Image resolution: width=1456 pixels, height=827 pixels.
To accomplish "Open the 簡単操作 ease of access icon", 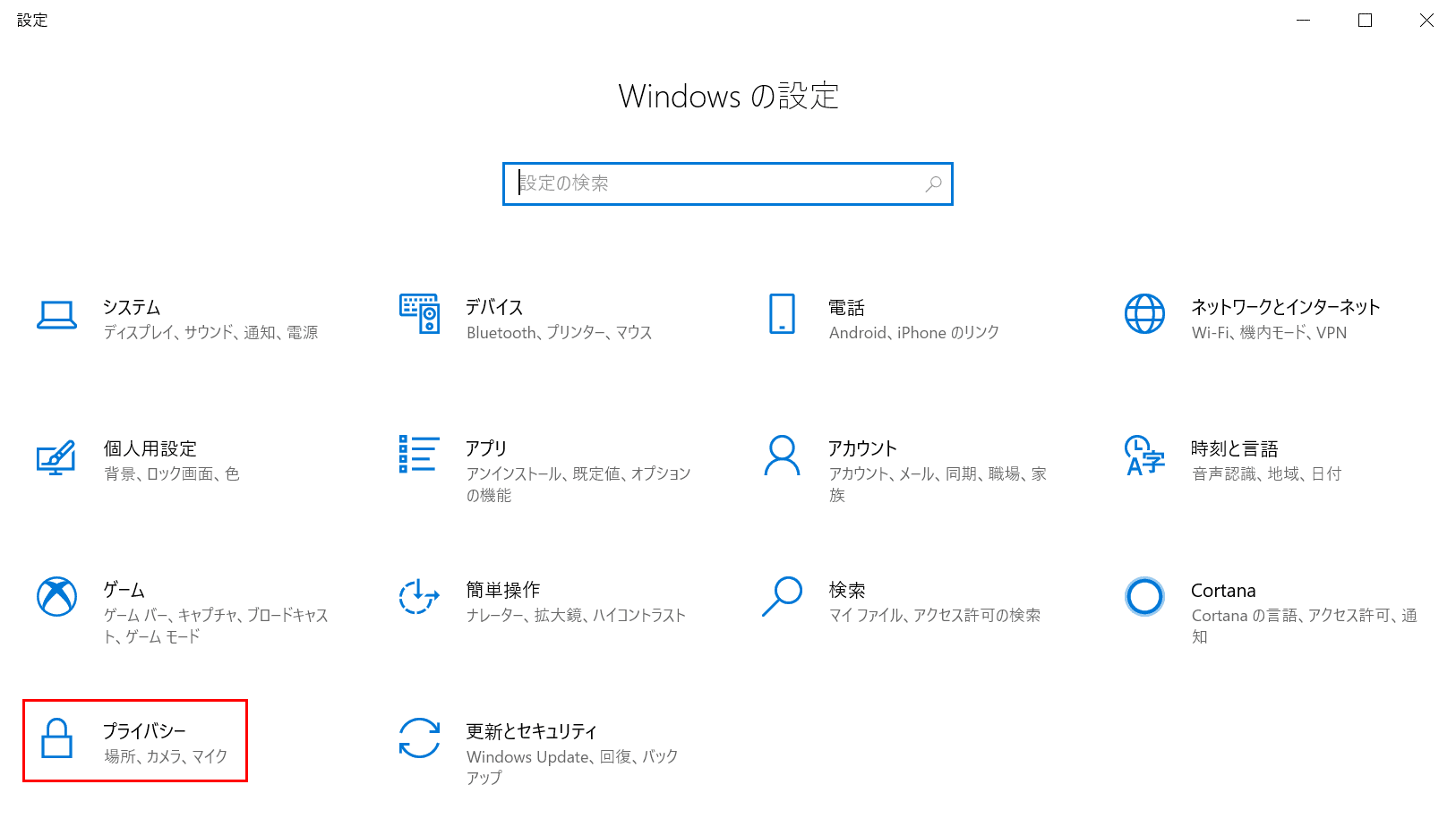I will [419, 597].
